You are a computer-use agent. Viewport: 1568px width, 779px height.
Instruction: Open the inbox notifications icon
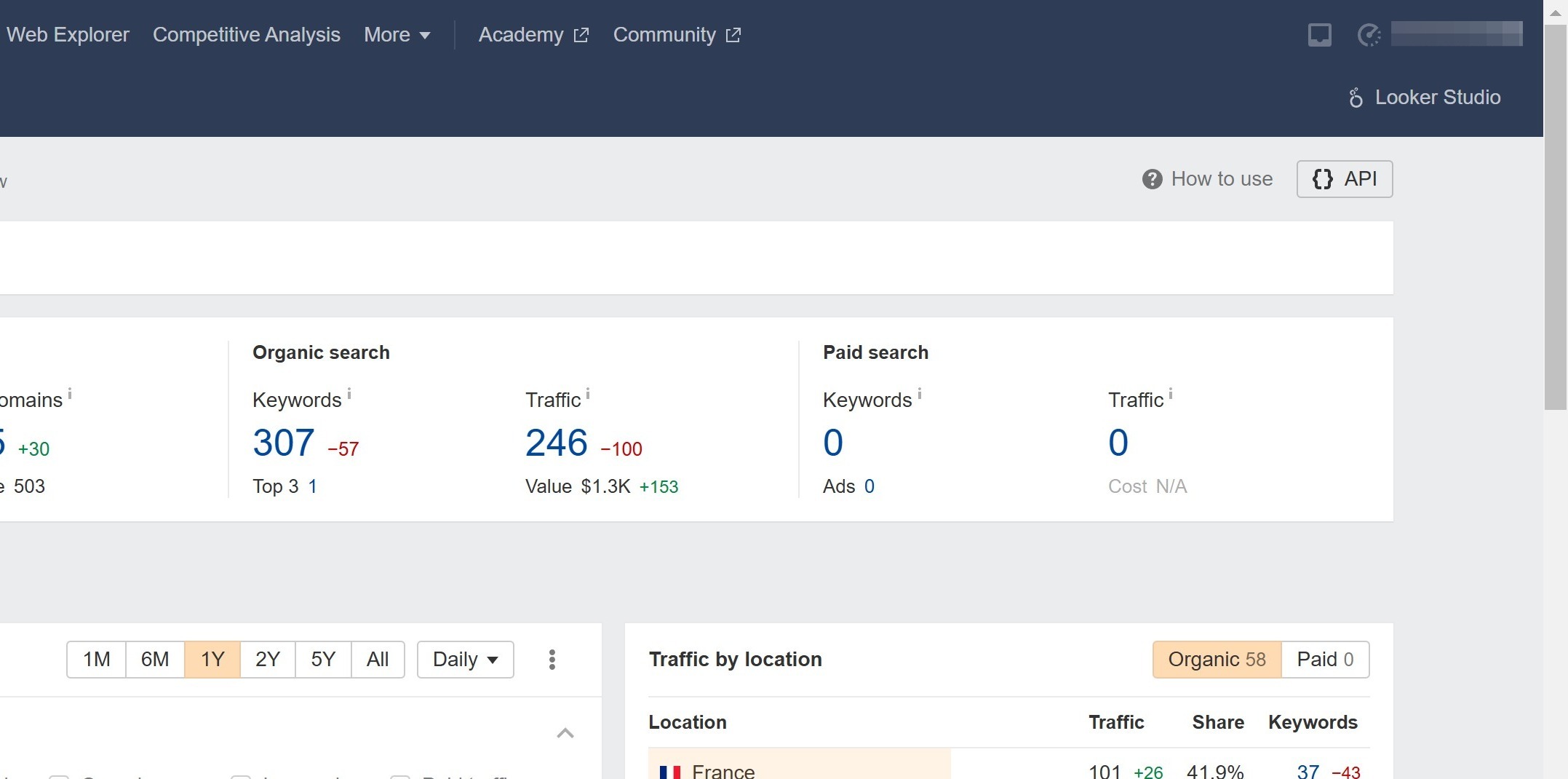click(1319, 35)
